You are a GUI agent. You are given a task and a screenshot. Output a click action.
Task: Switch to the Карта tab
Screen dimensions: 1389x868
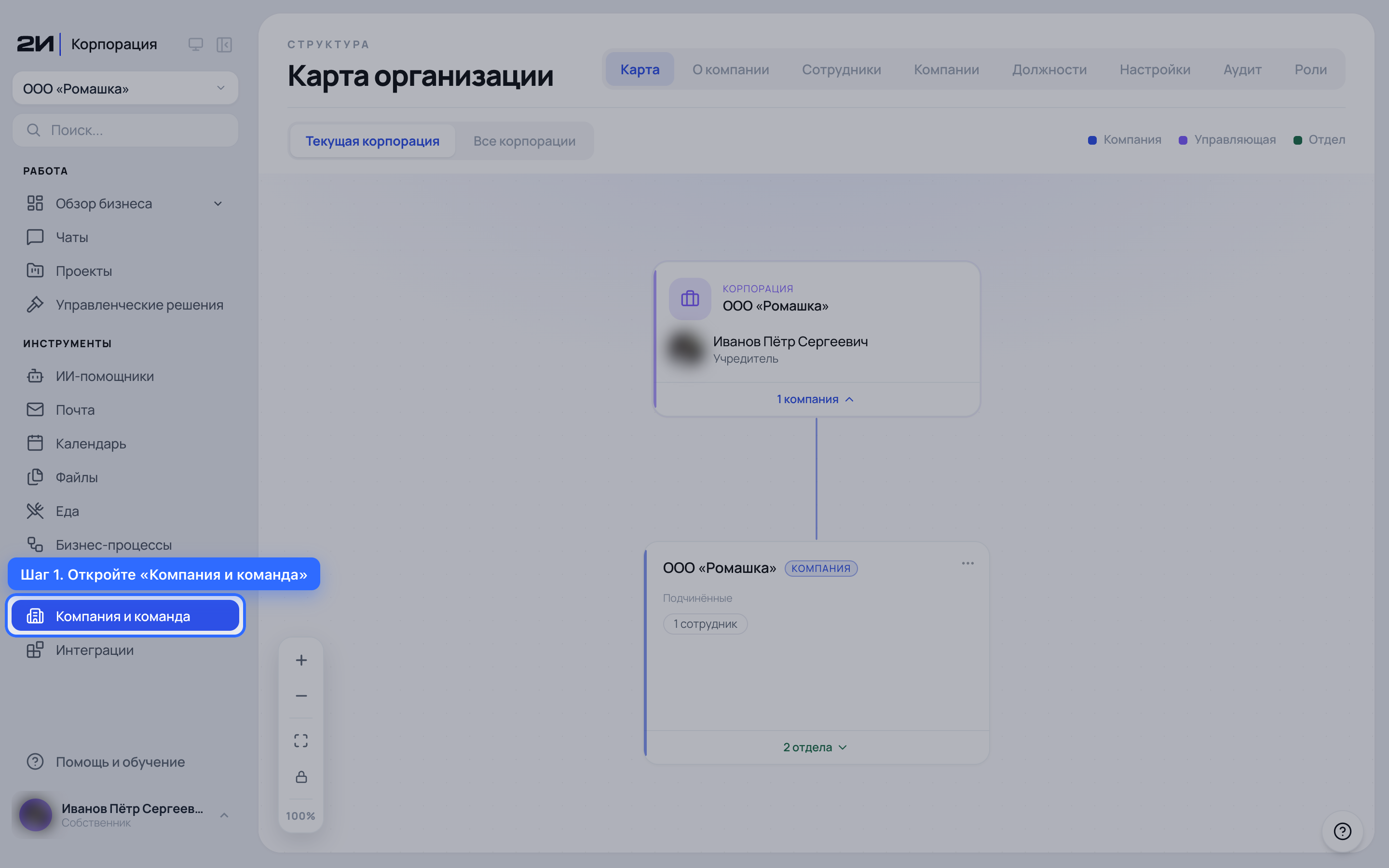pyautogui.click(x=640, y=69)
